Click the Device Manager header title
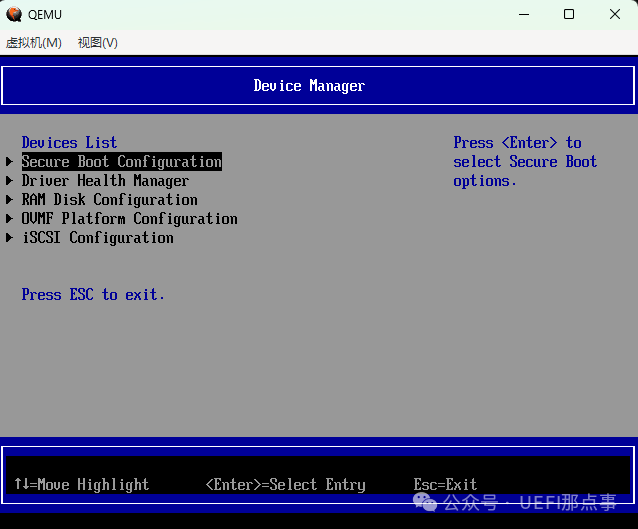The width and height of the screenshot is (638, 529). [309, 86]
